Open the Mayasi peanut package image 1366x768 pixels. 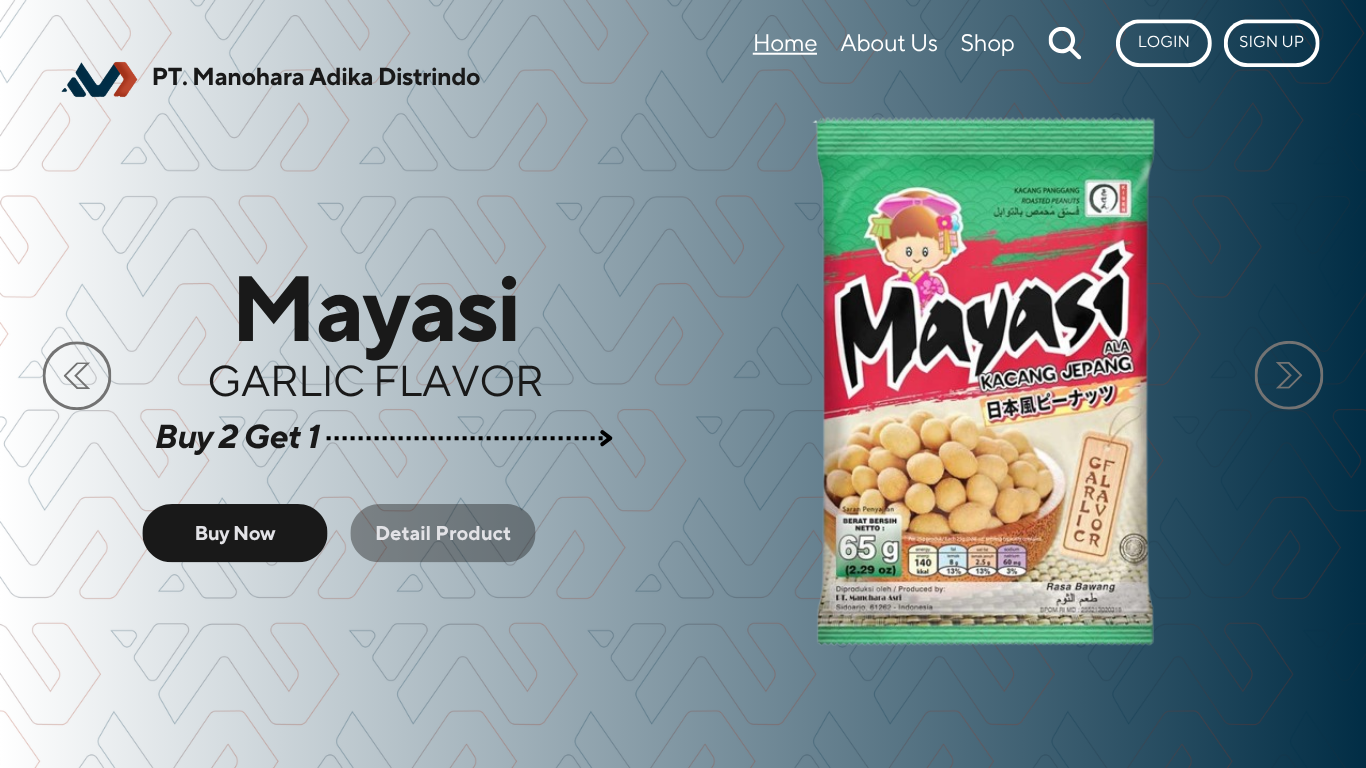(x=984, y=381)
